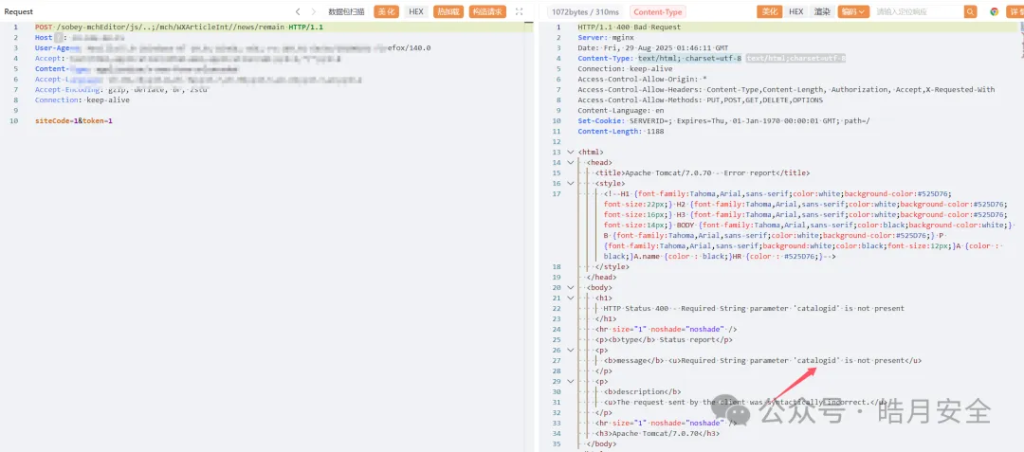Click the previous request left arrow
This screenshot has height=452, width=1024.
pyautogui.click(x=298, y=12)
